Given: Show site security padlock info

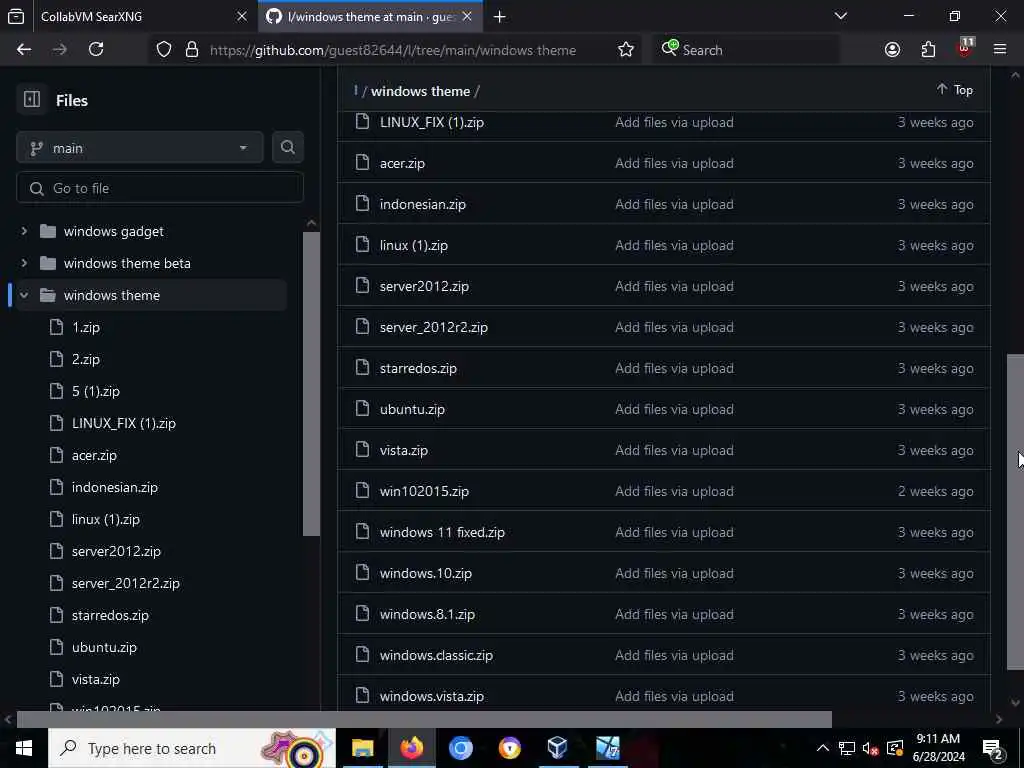Looking at the screenshot, I should pos(192,50).
